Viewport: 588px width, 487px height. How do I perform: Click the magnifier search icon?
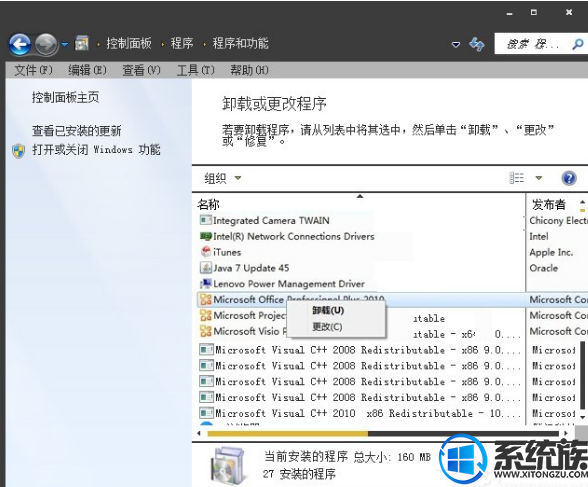click(x=578, y=44)
